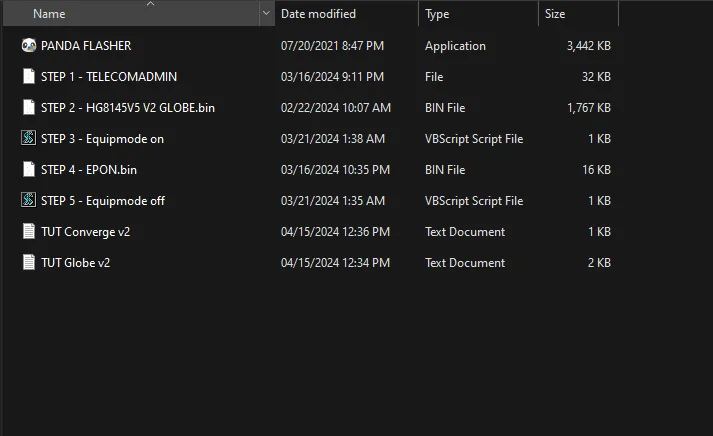Sort files by Date modified column header
This screenshot has height=436, width=713.
[318, 14]
